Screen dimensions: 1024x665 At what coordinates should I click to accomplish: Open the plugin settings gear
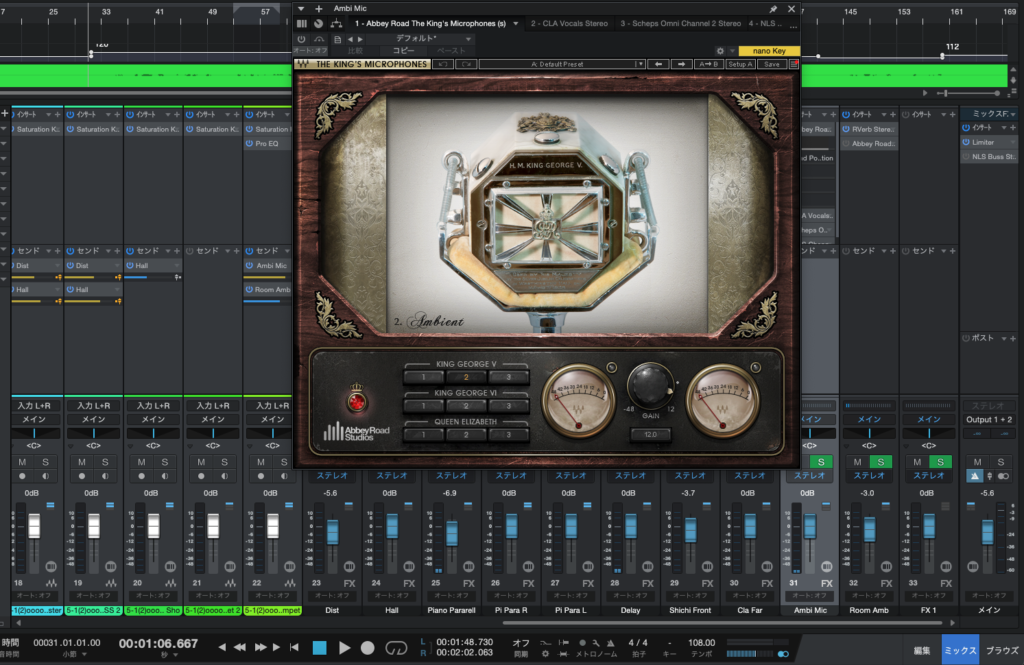click(720, 51)
